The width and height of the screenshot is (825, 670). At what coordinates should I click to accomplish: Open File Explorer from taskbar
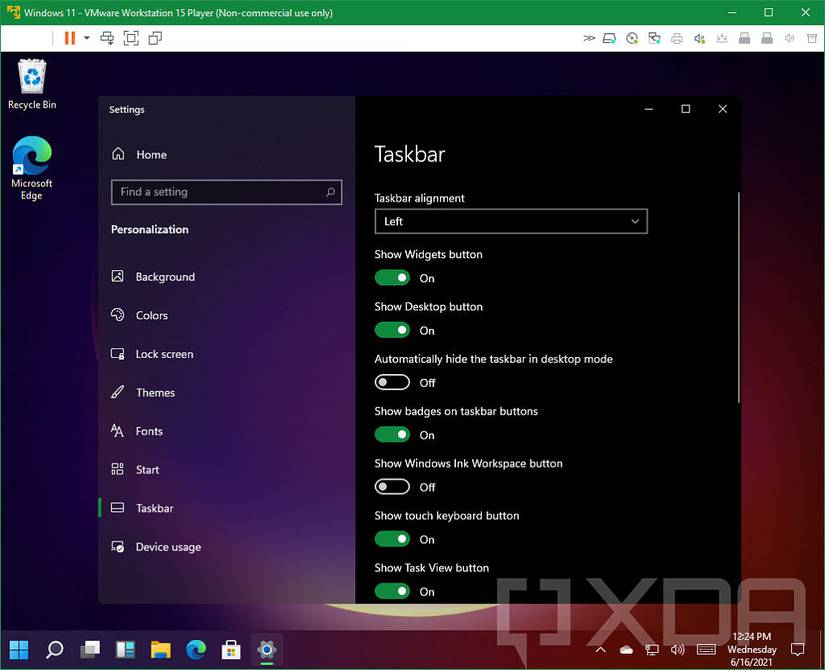click(160, 650)
